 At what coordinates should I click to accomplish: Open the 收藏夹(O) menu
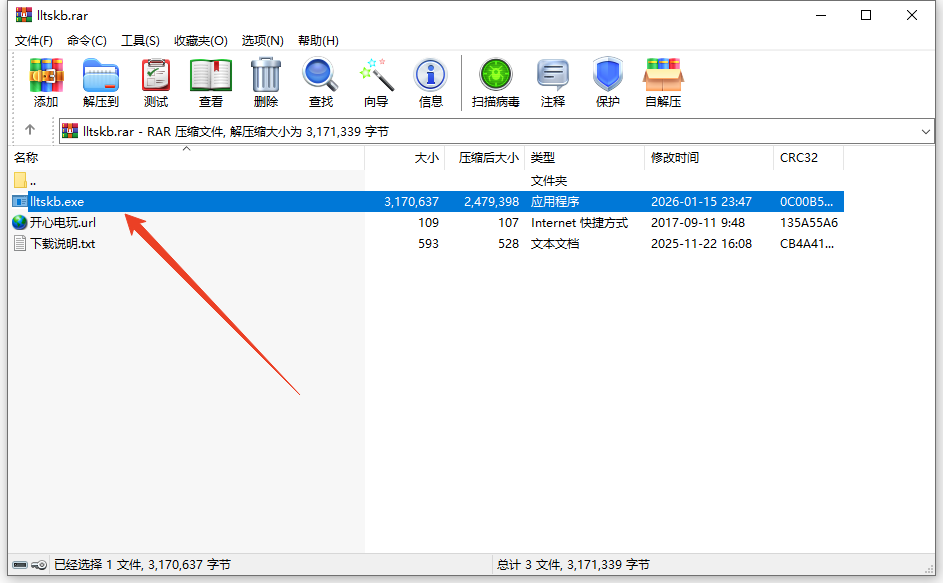pos(201,40)
